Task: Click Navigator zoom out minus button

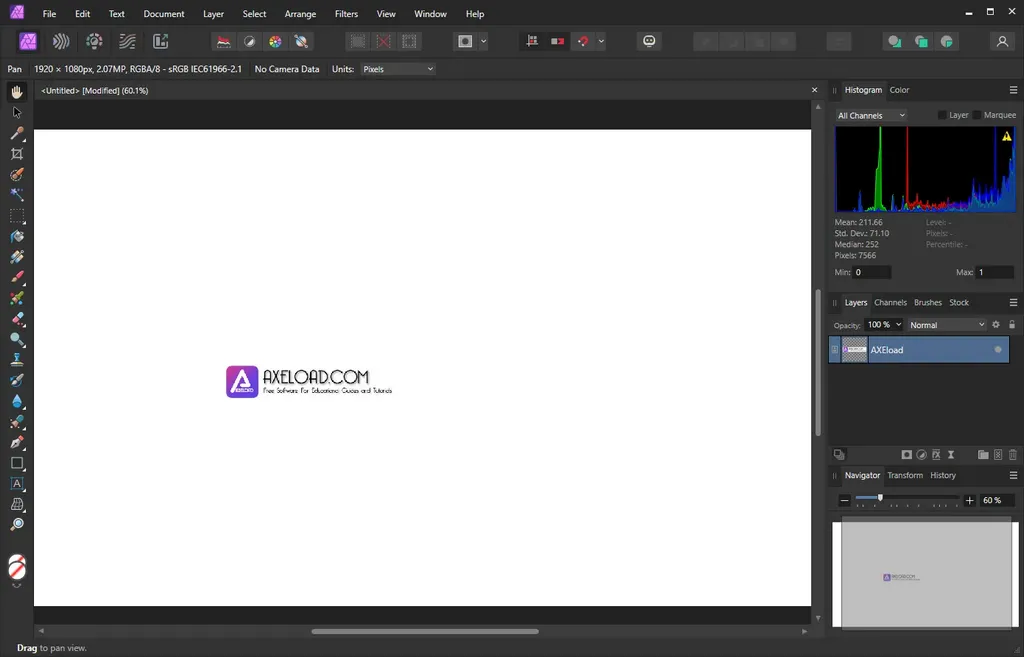Action: click(x=844, y=500)
